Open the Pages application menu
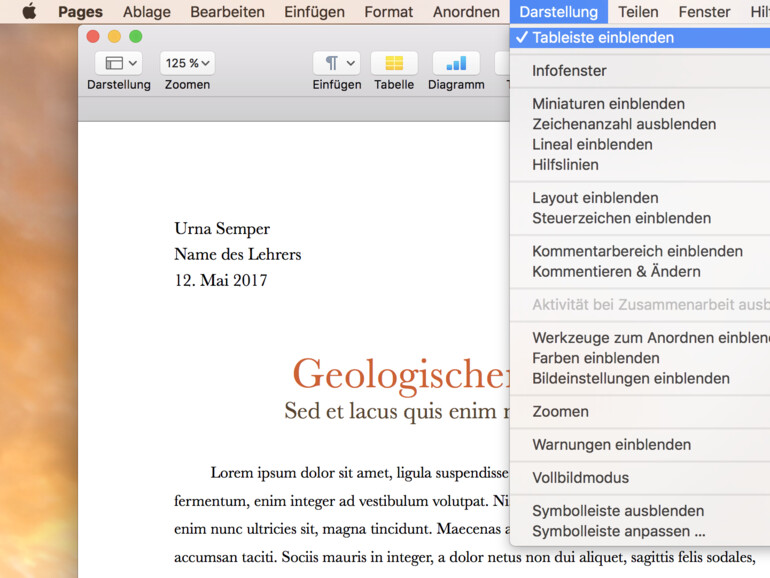The image size is (770, 578). coord(81,11)
